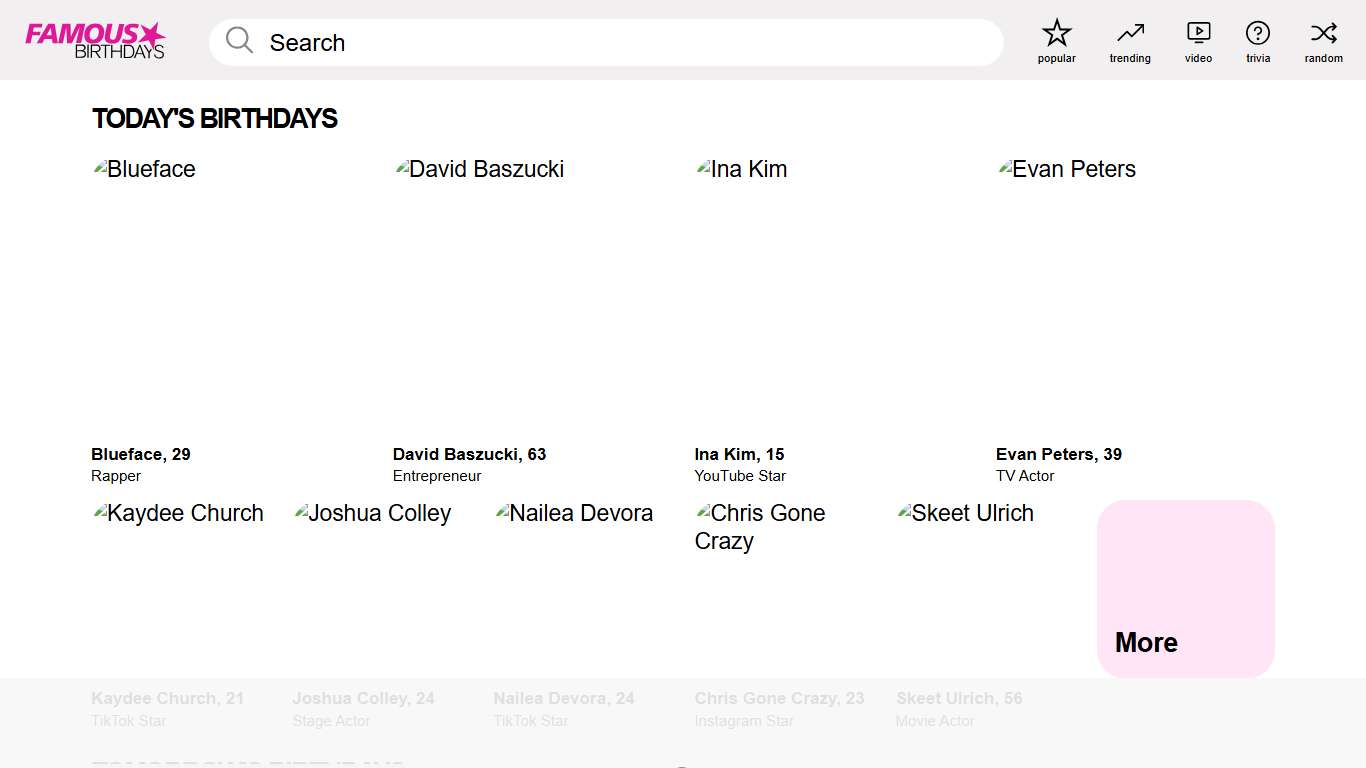Open Blueface's profile thumbnail
The height and width of the screenshot is (768, 1366).
click(x=144, y=169)
